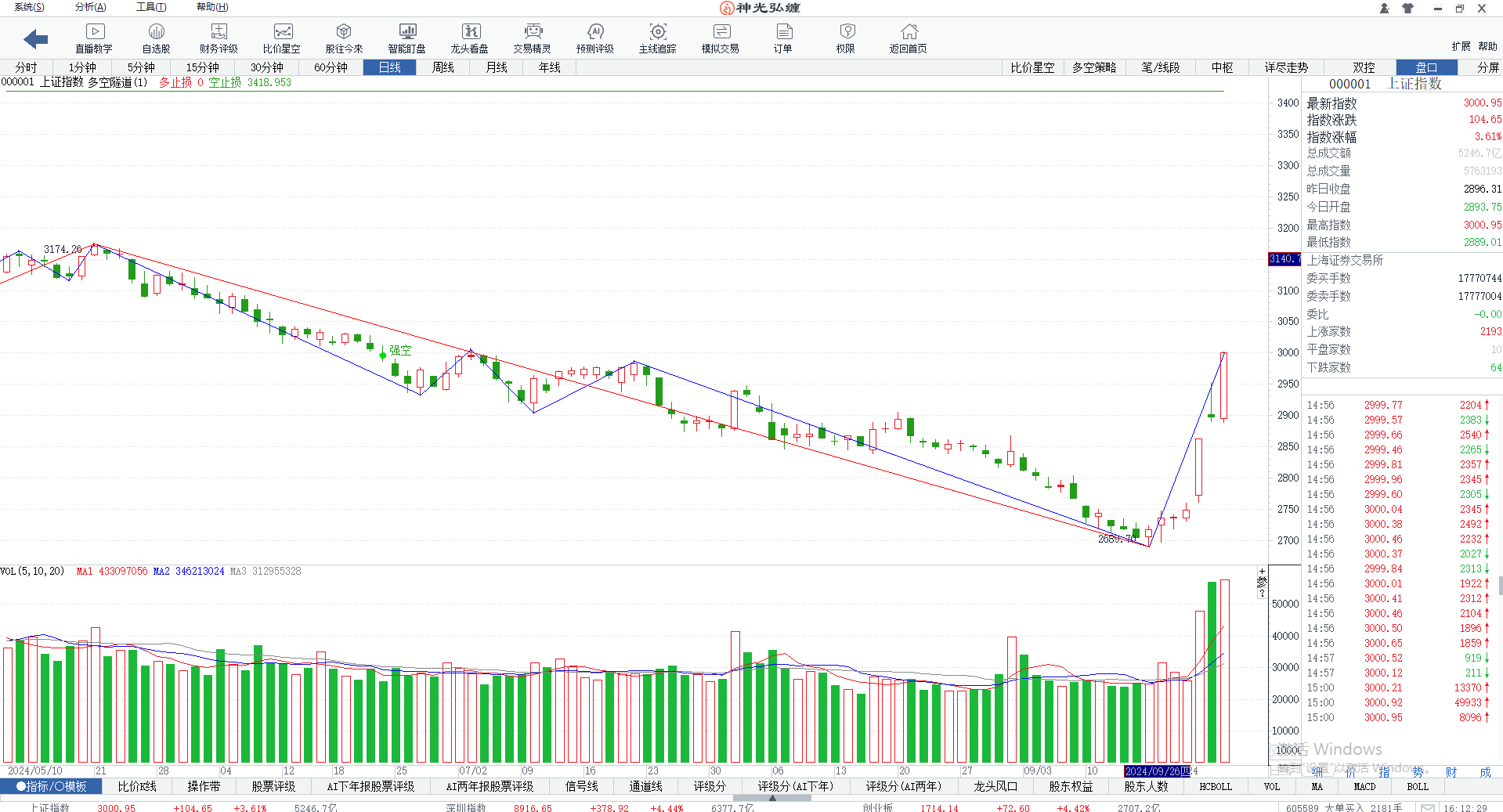This screenshot has height=812, width=1503.
Task: Select the AI下年报股票评级 tab
Action: tap(370, 786)
